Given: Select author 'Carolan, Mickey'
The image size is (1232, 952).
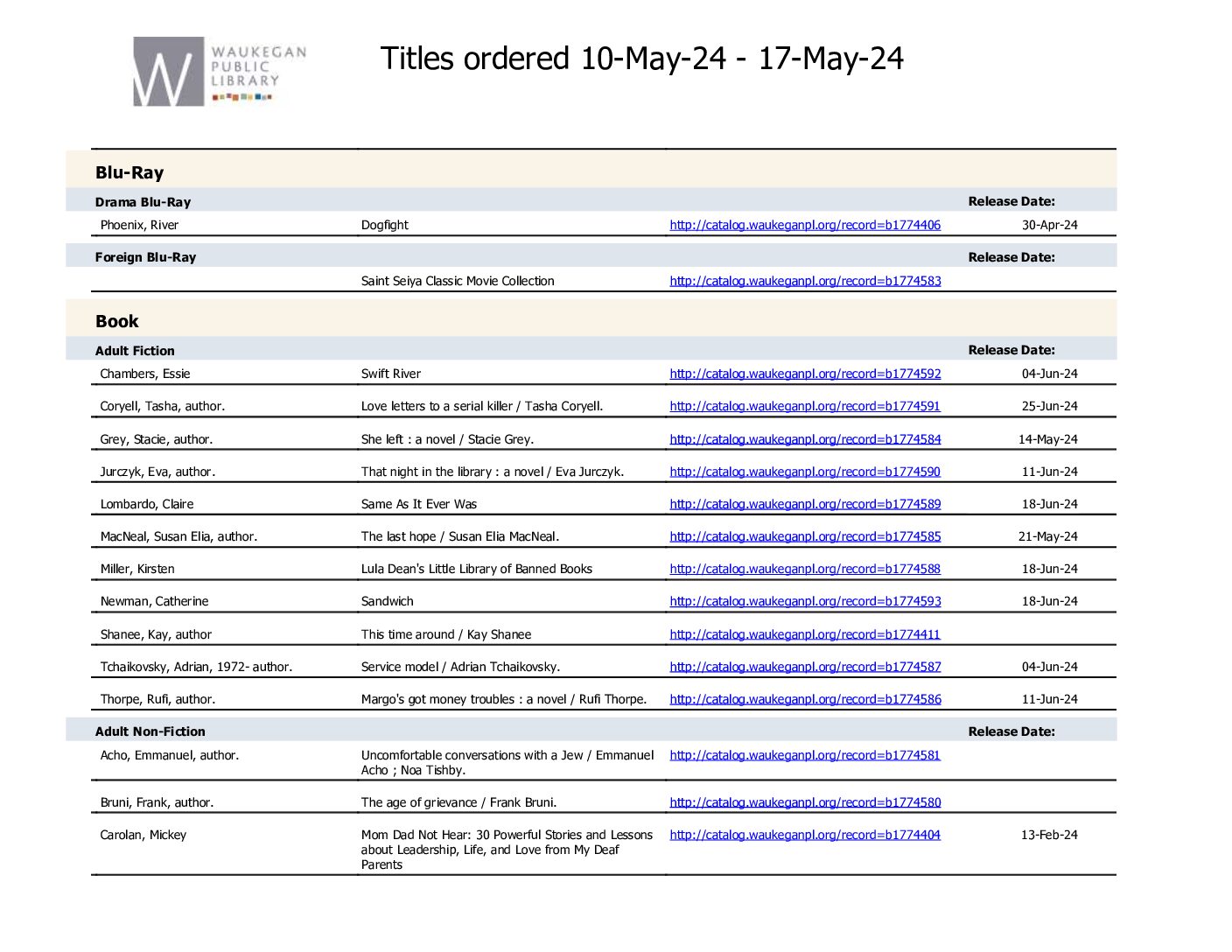Looking at the screenshot, I should [143, 835].
